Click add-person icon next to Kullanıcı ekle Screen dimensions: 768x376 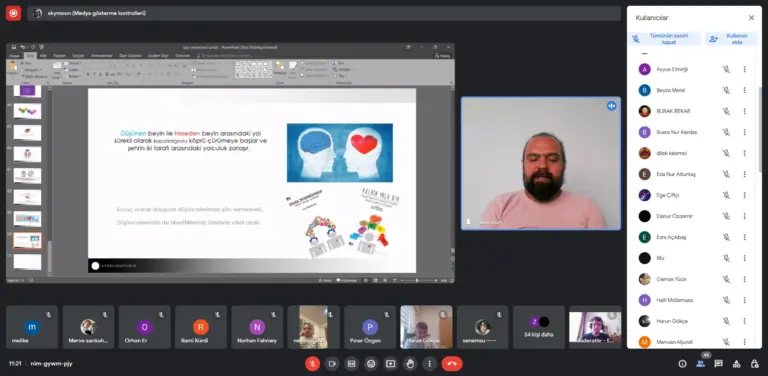coord(714,39)
